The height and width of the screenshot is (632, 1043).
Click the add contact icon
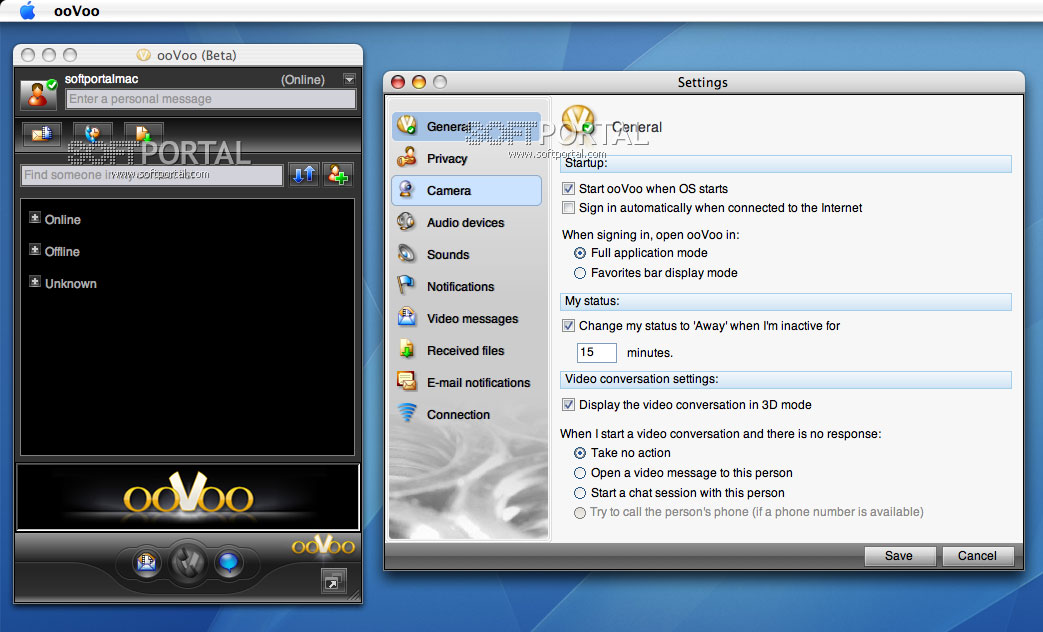(x=338, y=175)
